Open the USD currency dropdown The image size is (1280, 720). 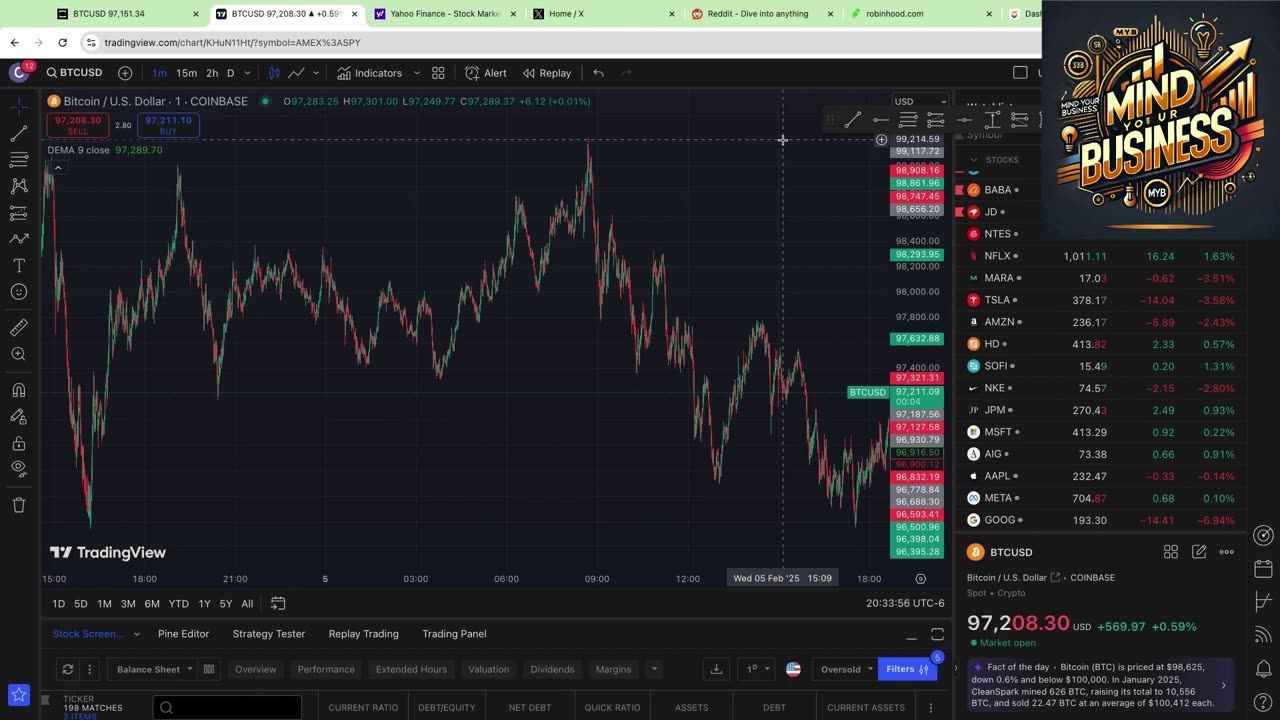(919, 101)
